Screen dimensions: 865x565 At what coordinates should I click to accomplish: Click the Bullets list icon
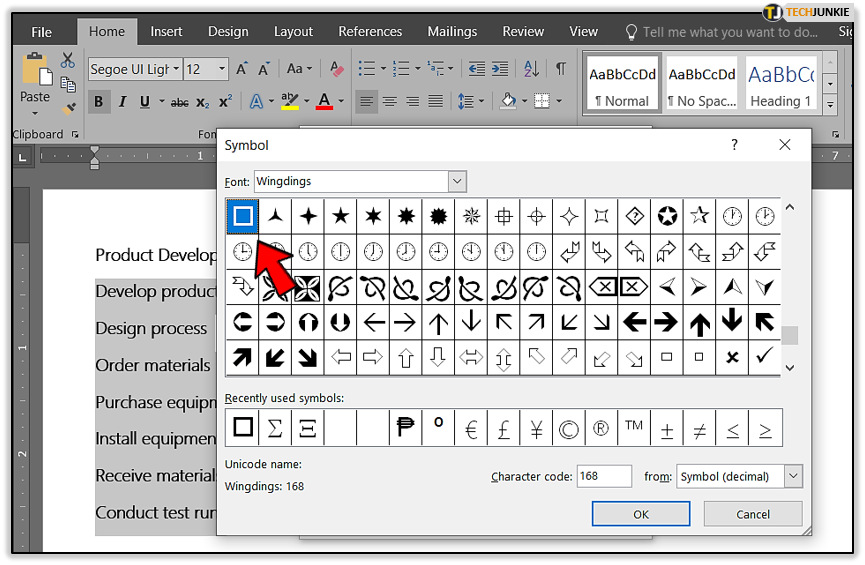pyautogui.click(x=366, y=69)
